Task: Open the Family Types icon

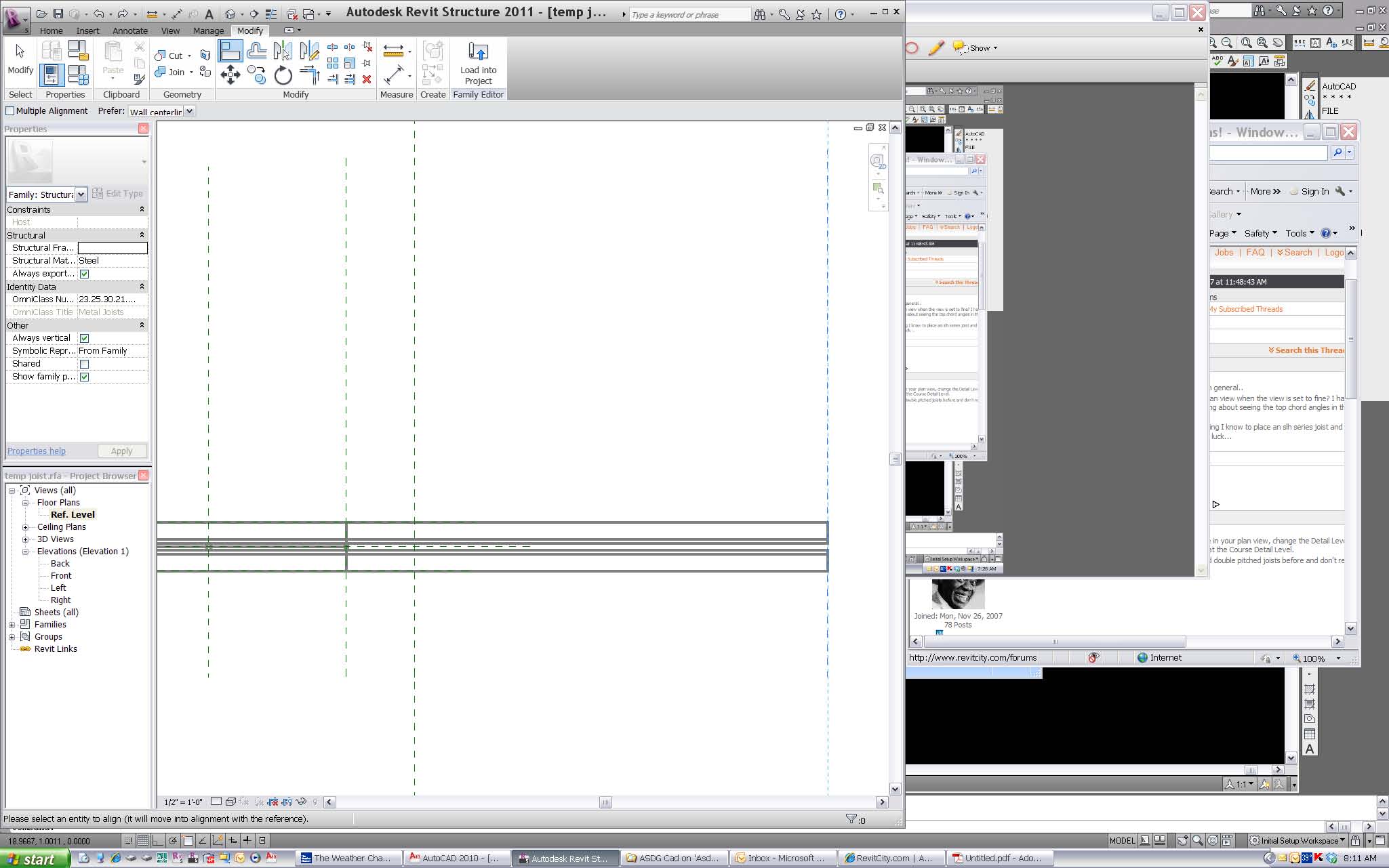Action: (78, 75)
